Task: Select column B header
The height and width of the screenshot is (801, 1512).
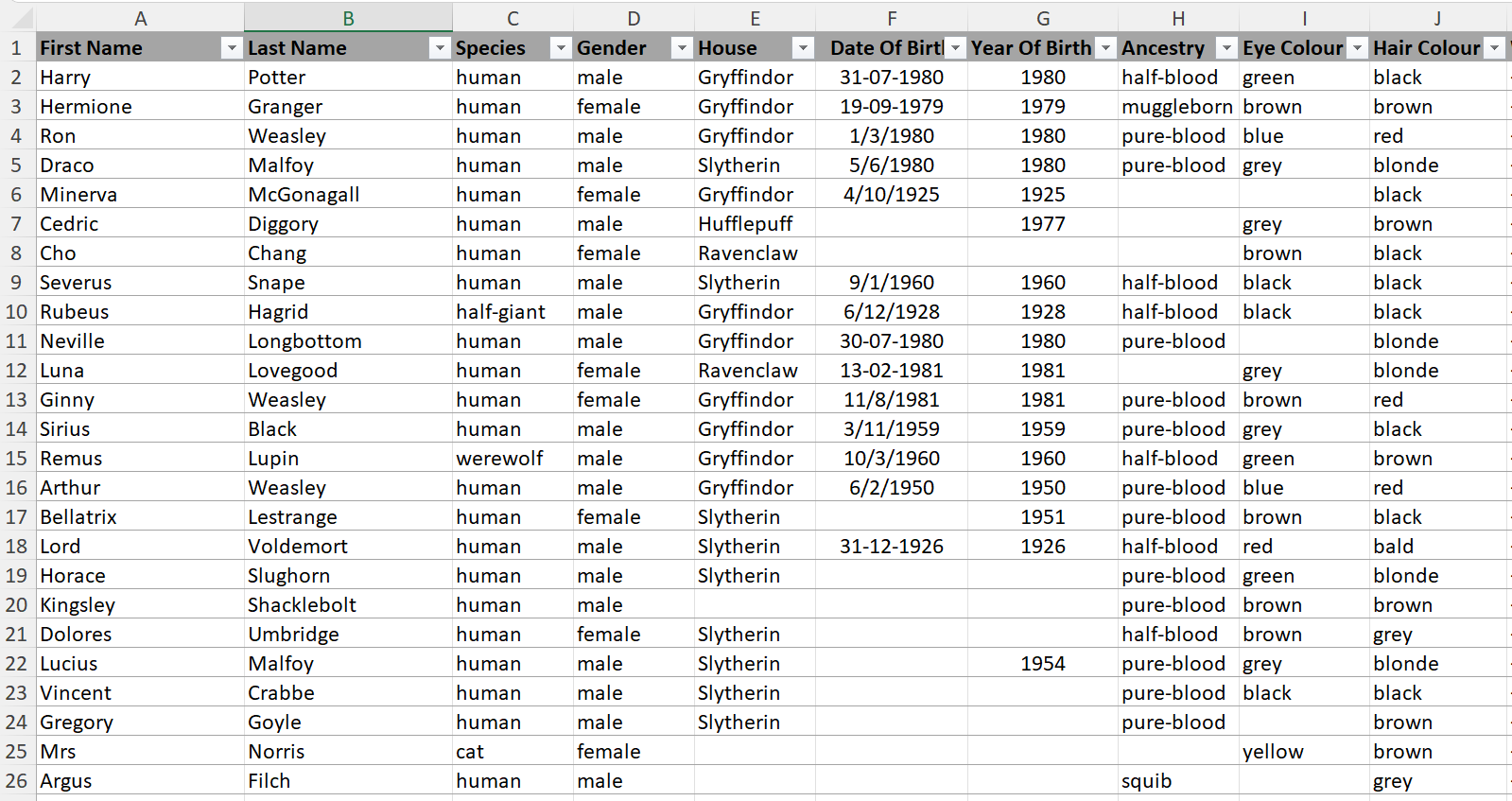Action: tap(348, 18)
